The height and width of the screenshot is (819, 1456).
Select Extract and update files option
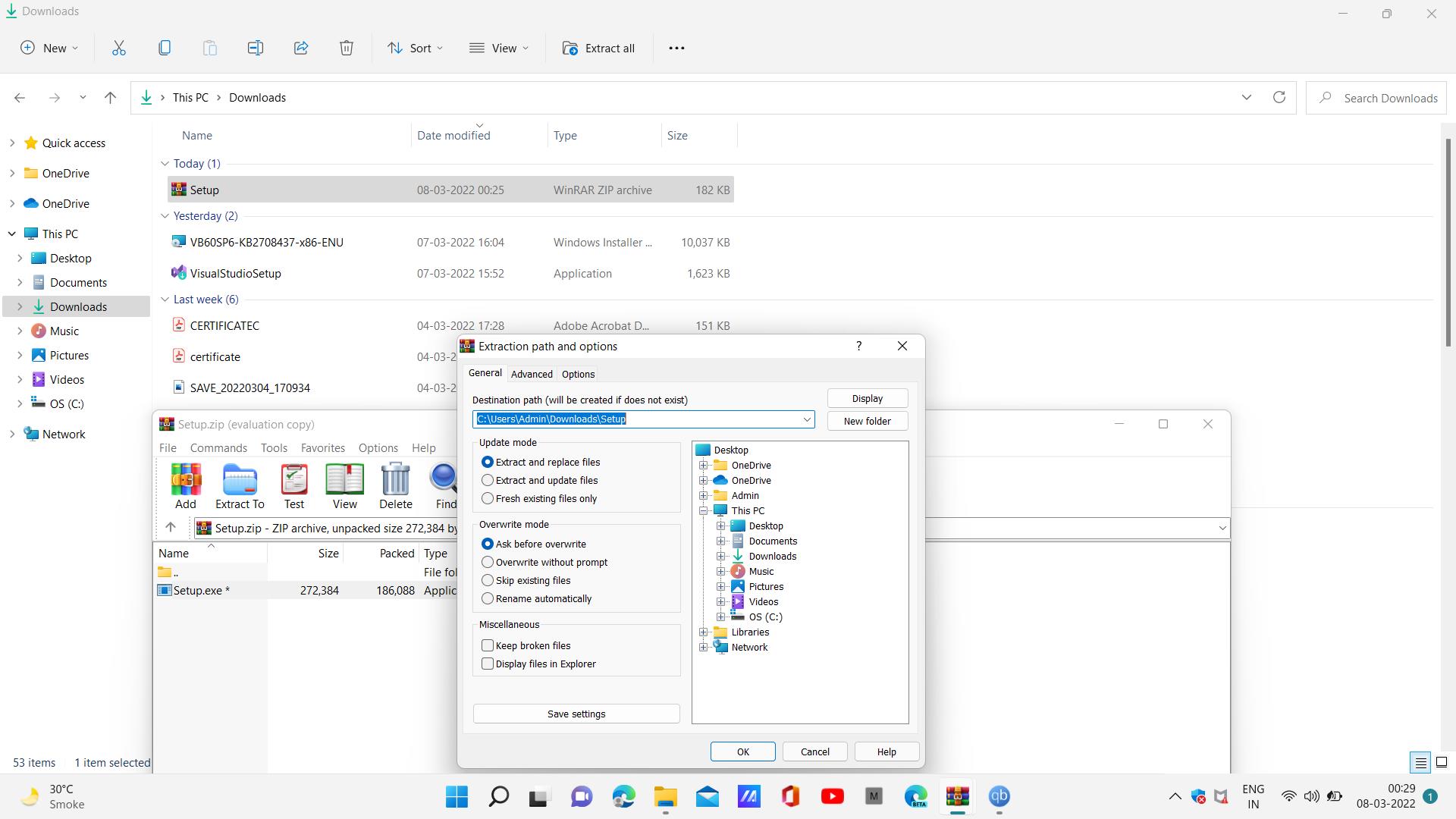[x=488, y=480]
